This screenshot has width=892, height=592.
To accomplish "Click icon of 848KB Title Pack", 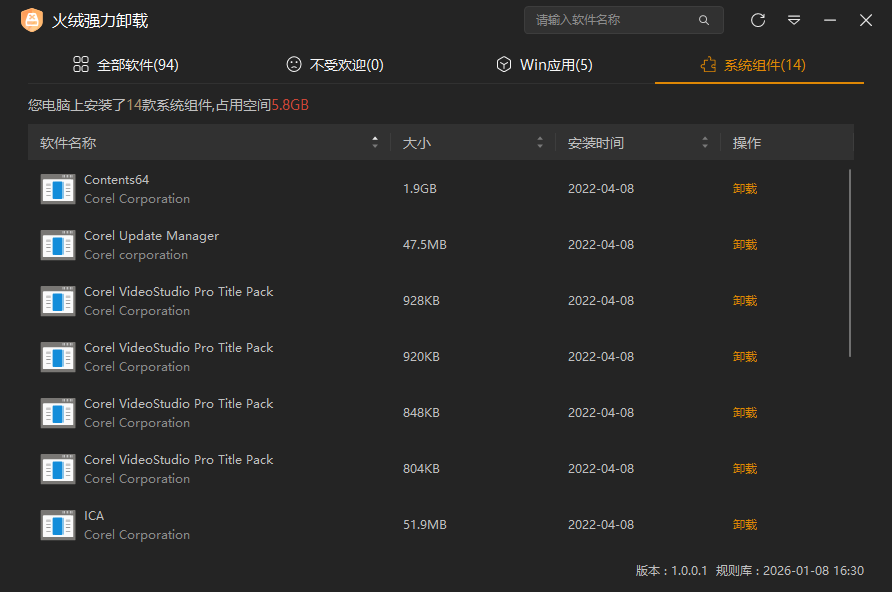I will [58, 413].
